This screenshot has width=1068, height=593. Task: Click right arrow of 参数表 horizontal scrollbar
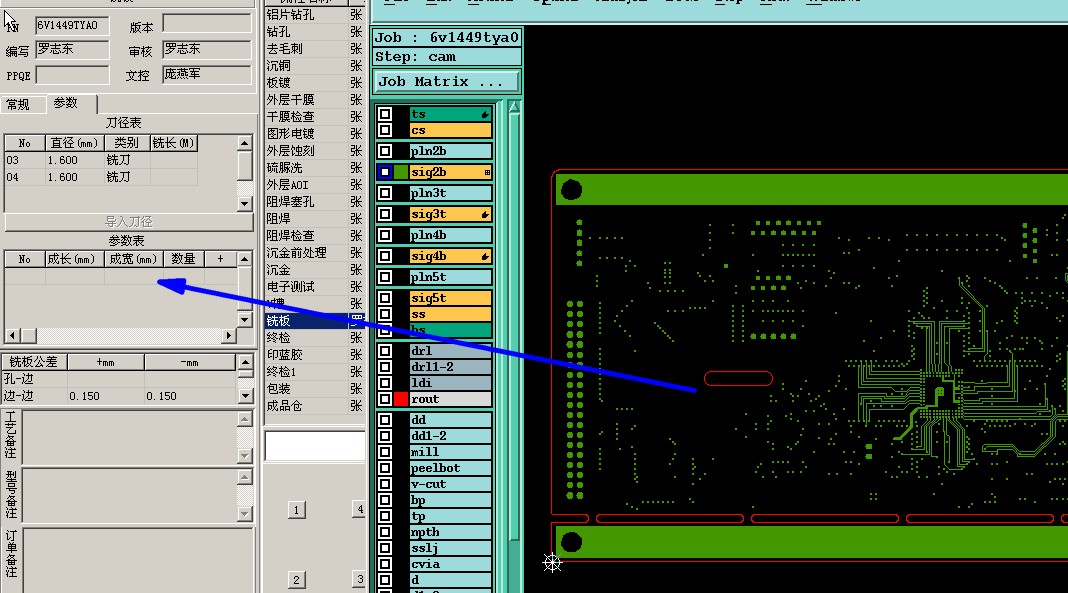coord(229,336)
